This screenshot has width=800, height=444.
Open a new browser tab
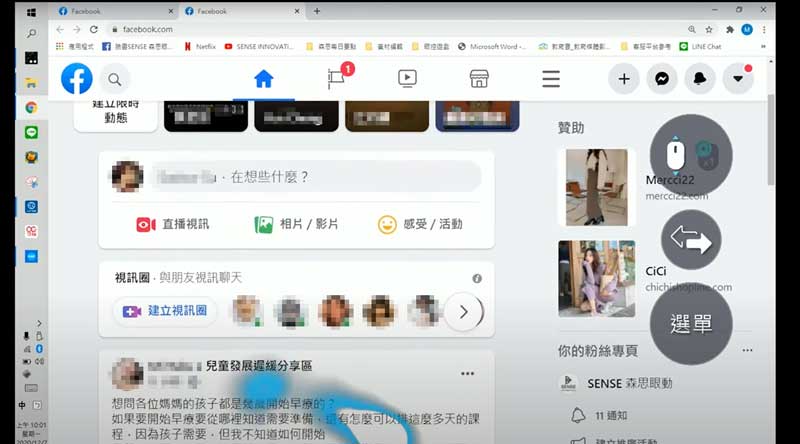(317, 11)
